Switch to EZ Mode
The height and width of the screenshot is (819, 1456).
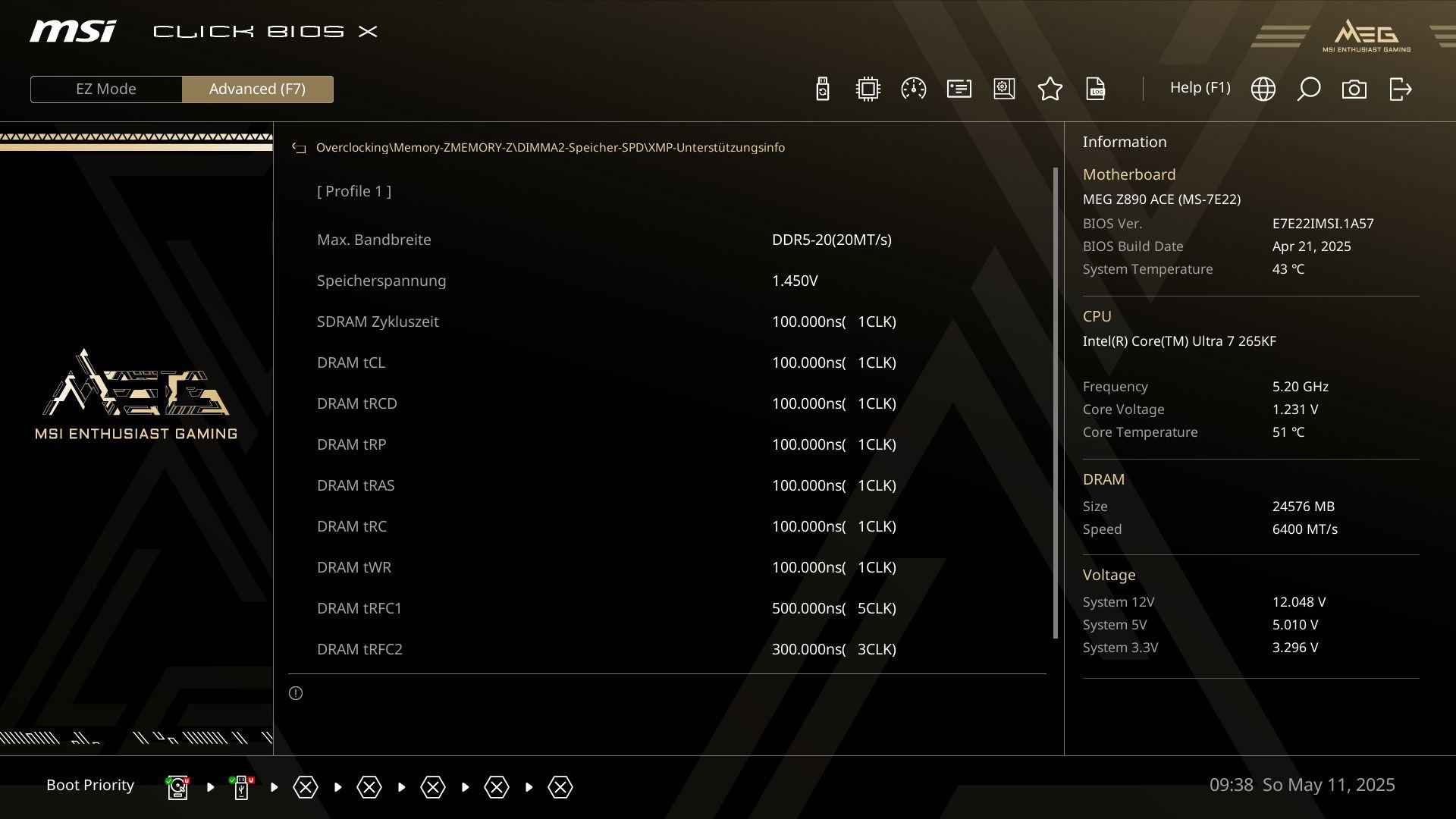tap(106, 89)
